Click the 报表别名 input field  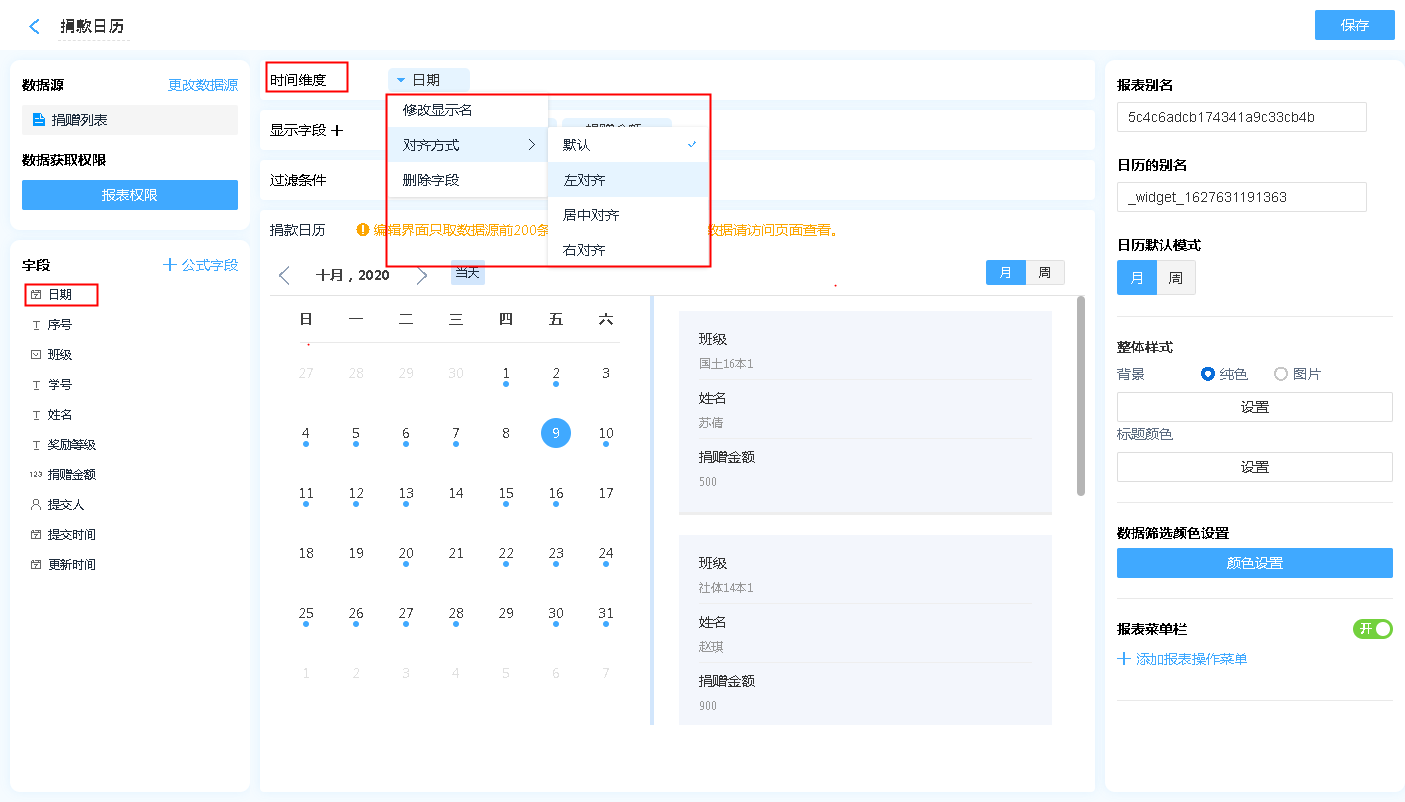1241,117
